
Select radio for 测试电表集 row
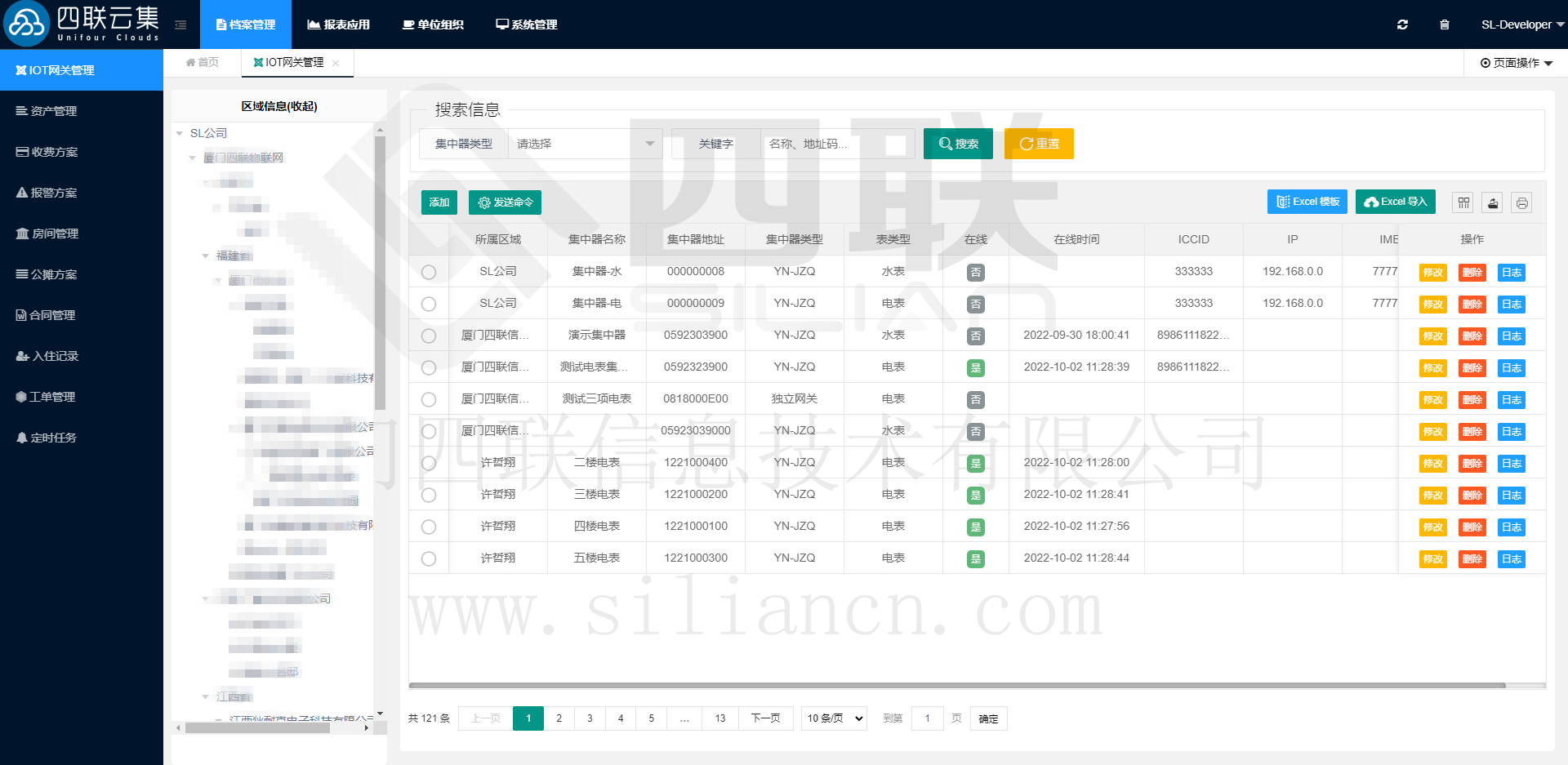pyautogui.click(x=429, y=367)
